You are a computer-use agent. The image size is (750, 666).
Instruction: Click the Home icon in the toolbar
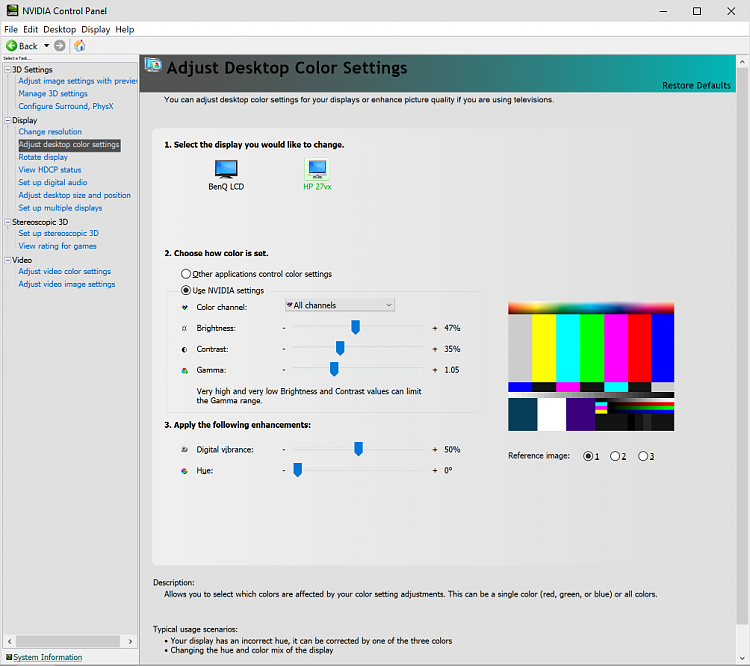[80, 46]
